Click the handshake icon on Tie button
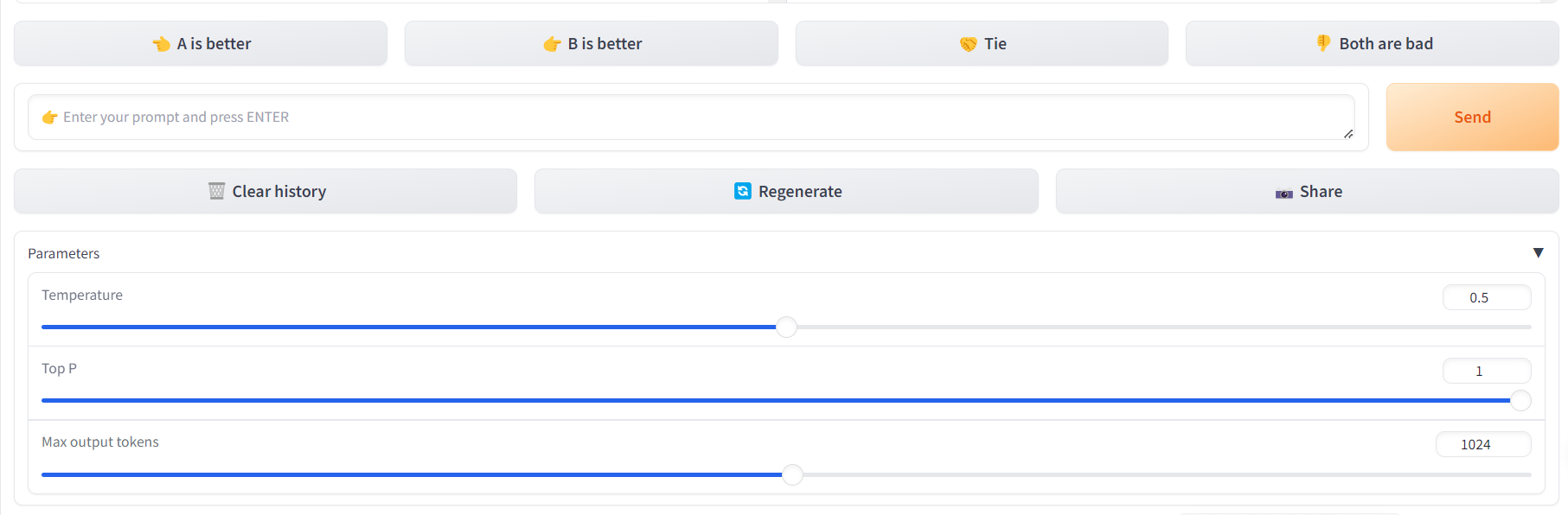The image size is (1568, 515). (968, 44)
